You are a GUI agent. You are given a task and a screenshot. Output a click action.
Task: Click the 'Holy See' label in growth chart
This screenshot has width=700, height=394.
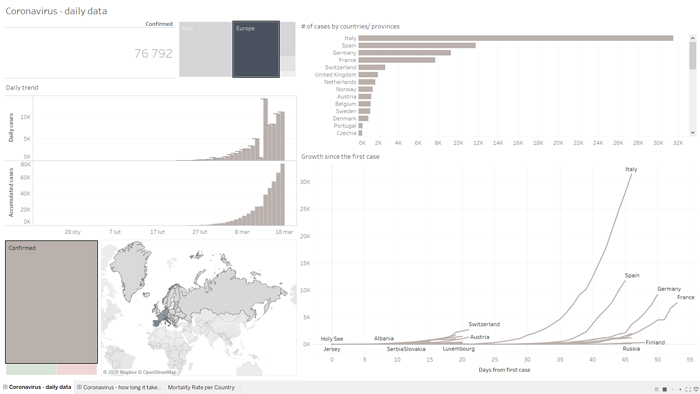332,339
